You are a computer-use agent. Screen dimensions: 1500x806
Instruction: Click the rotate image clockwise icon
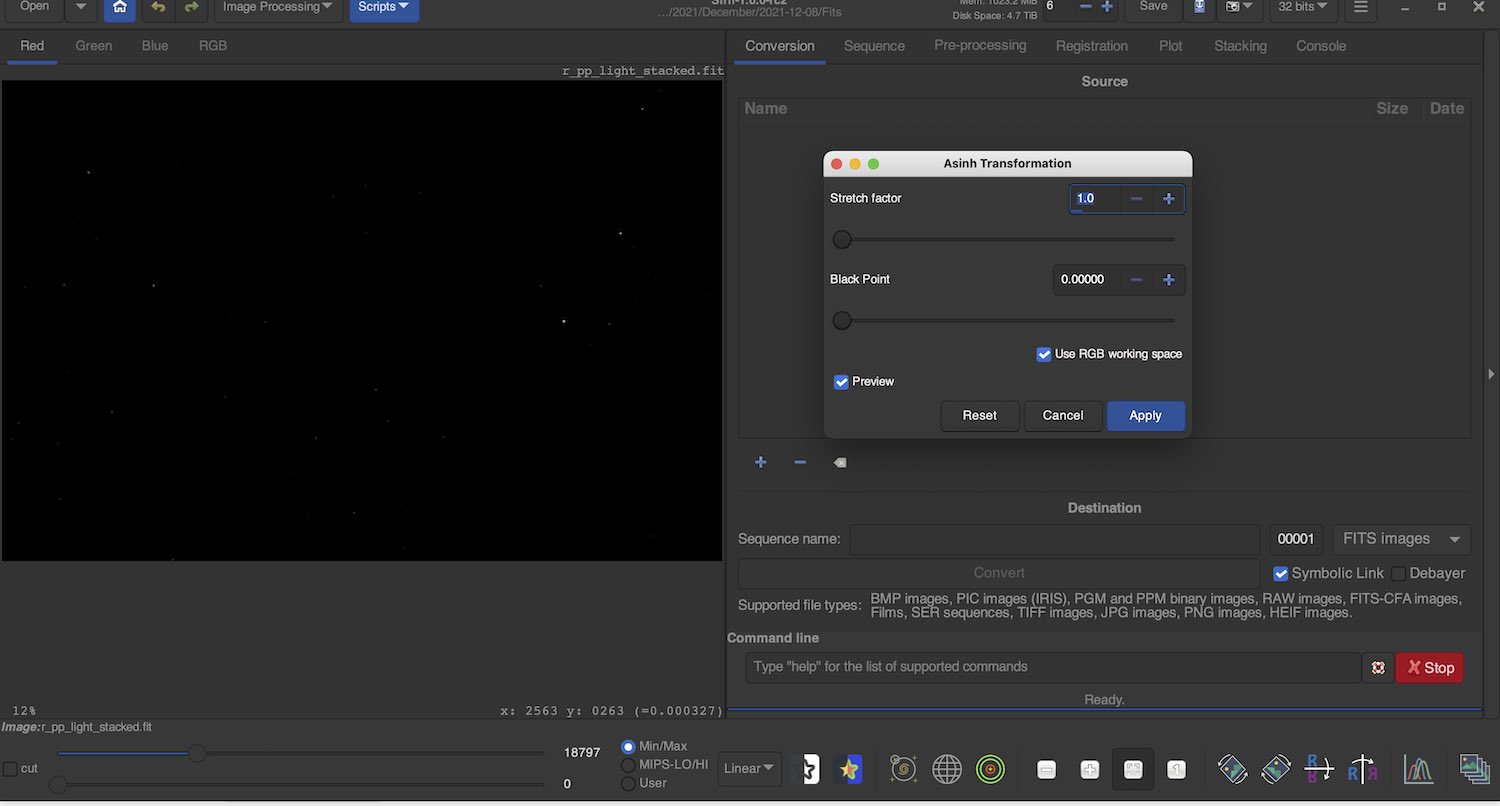(1276, 768)
